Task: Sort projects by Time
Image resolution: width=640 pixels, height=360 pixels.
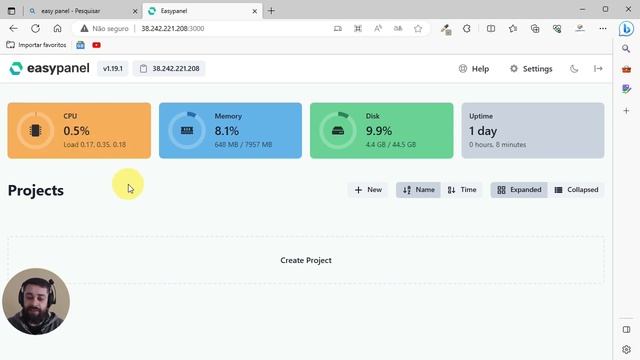Action: click(462, 190)
